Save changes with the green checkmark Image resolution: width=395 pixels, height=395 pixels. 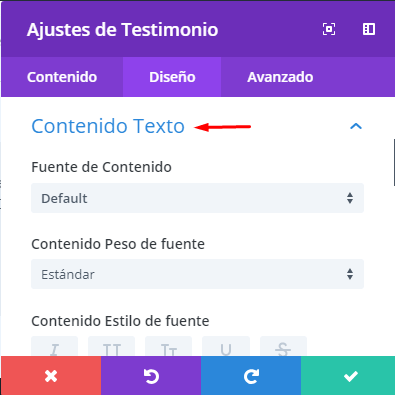click(348, 376)
